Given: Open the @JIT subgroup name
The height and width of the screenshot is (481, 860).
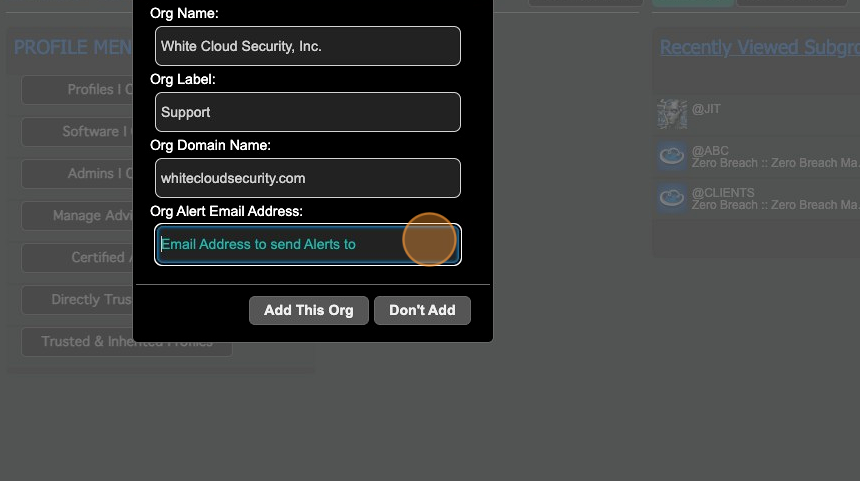Looking at the screenshot, I should pos(706,109).
